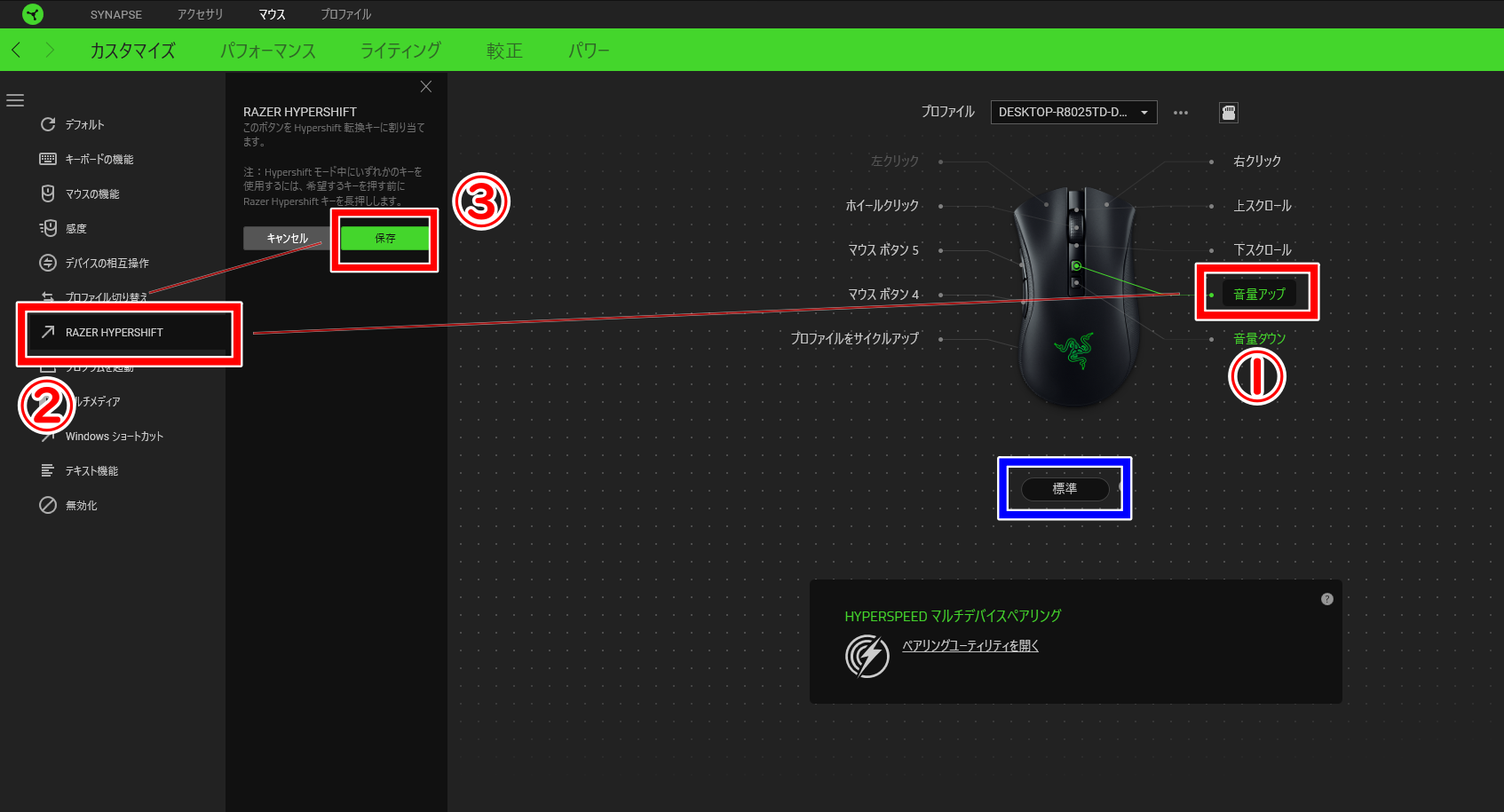Open the onboard memory card icon

pos(1228,112)
